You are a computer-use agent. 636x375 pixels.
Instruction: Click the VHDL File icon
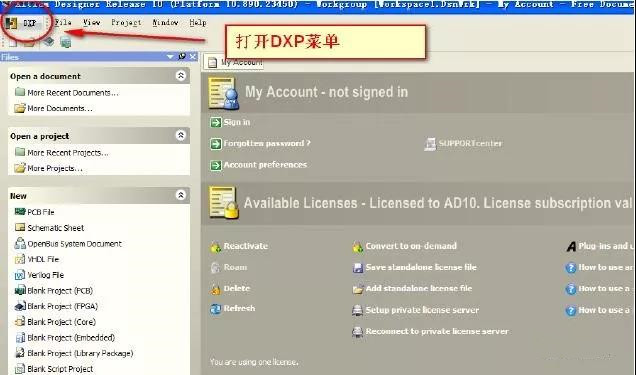pos(19,259)
